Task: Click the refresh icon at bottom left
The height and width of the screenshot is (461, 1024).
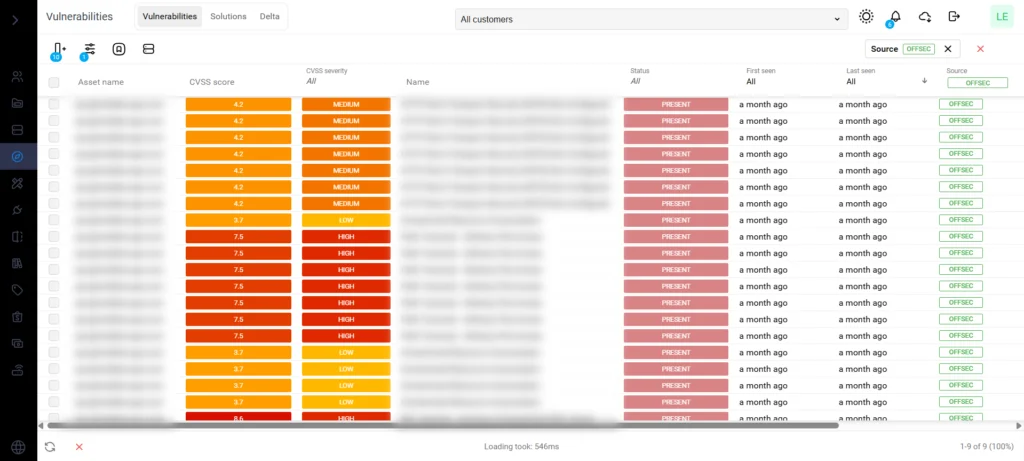Action: click(50, 447)
